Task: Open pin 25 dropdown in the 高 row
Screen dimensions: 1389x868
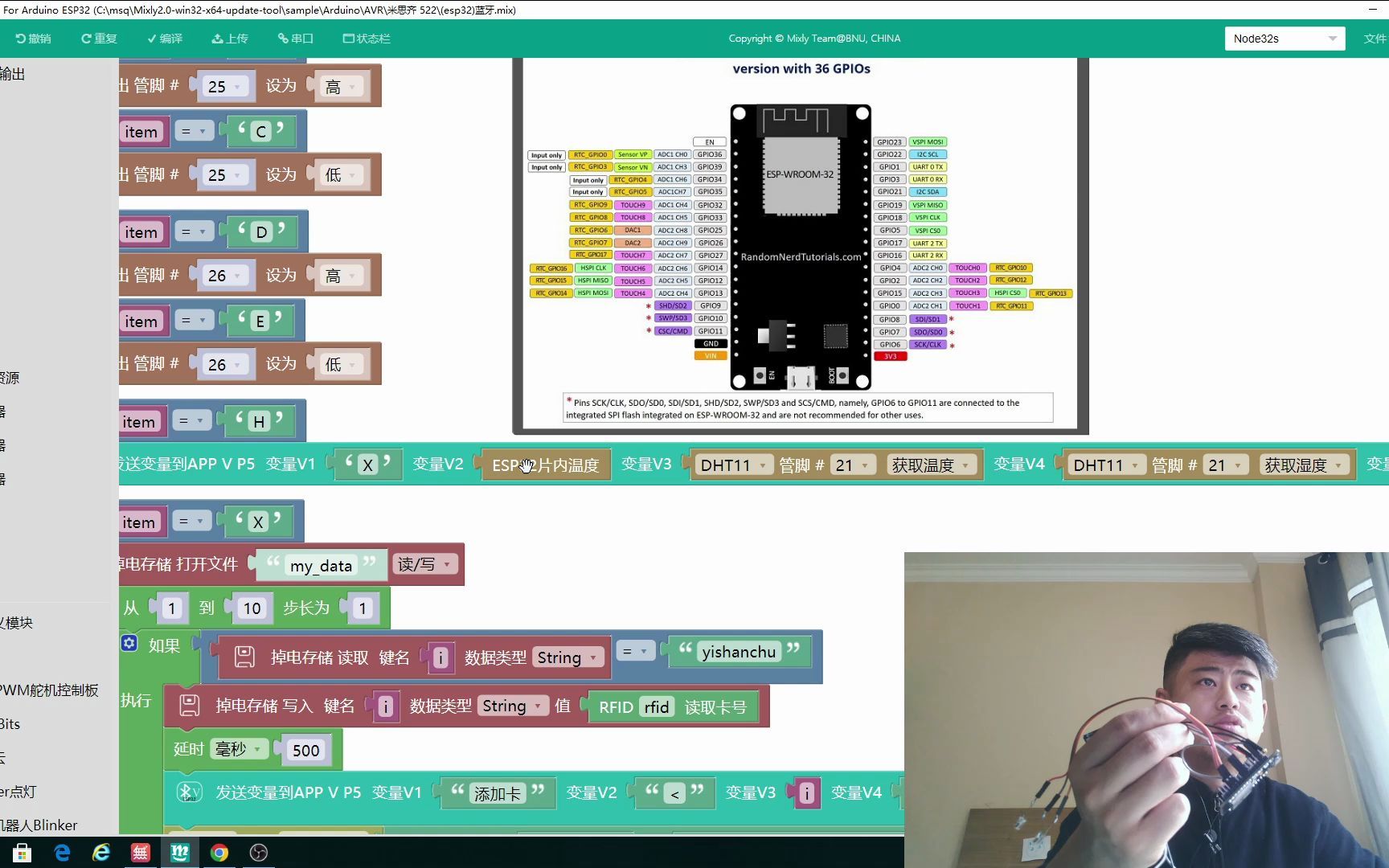Action: click(224, 86)
